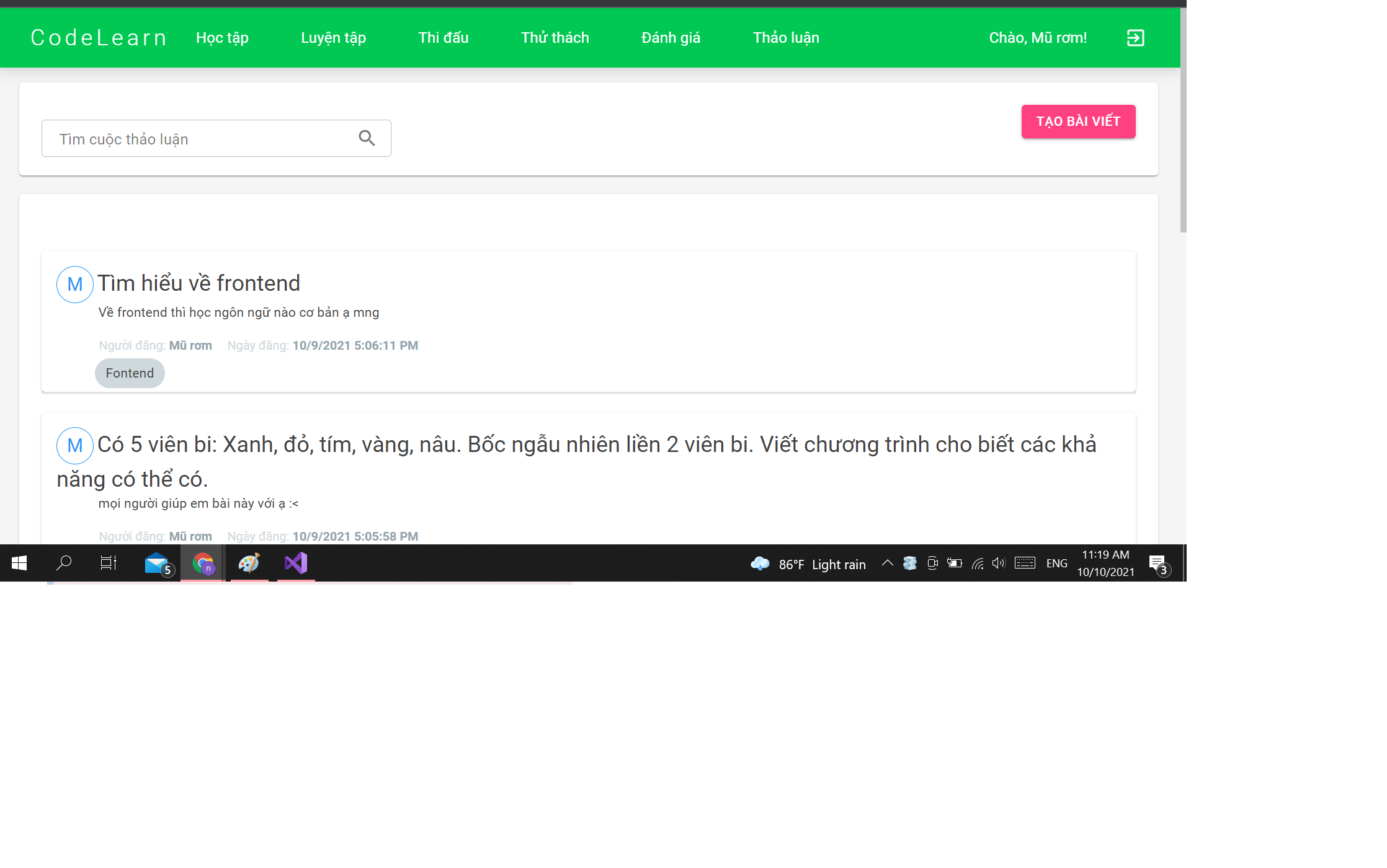Launch Visual Studio from the taskbar
The height and width of the screenshot is (868, 1387).
click(x=295, y=563)
